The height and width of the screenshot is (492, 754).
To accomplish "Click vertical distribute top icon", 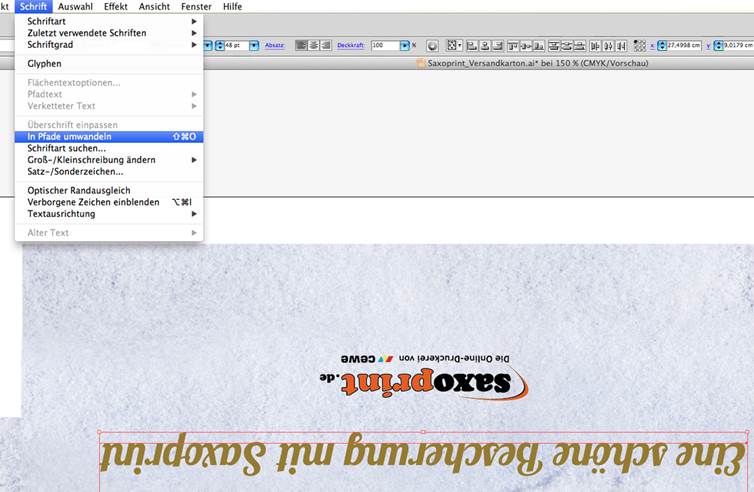I will pos(554,46).
